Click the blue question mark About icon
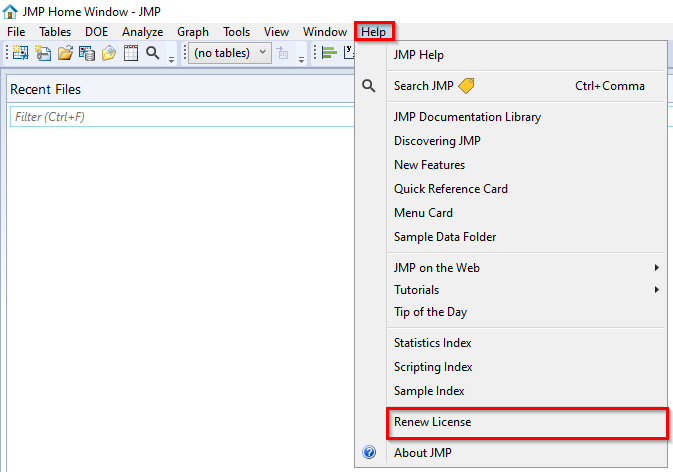This screenshot has width=673, height=472. click(369, 452)
